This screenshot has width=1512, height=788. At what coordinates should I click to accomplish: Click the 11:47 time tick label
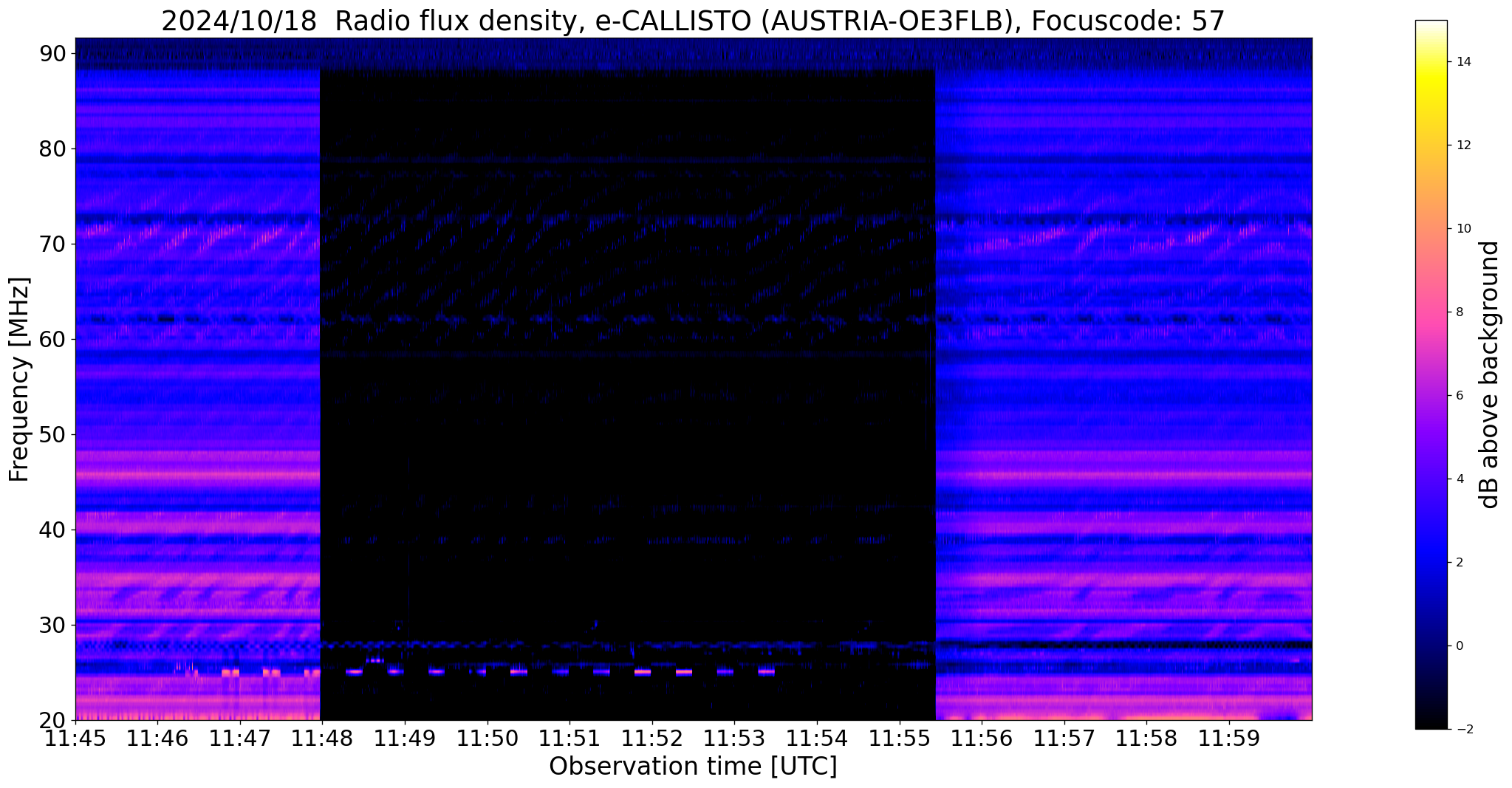coord(240,739)
